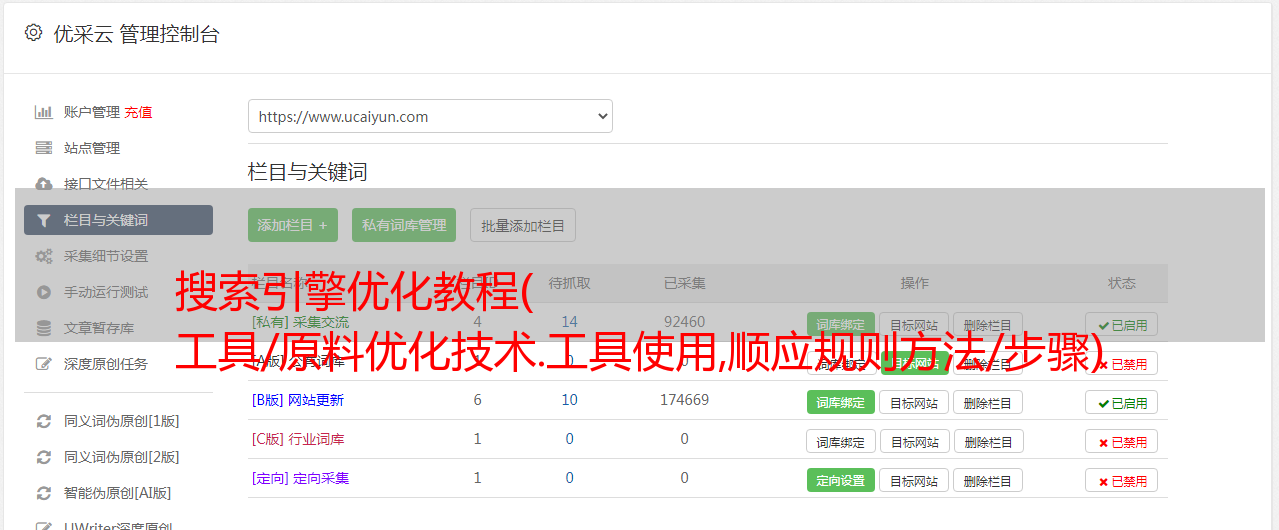Open 账户管理 in the sidebar
The width and height of the screenshot is (1279, 530).
pyautogui.click(x=91, y=112)
